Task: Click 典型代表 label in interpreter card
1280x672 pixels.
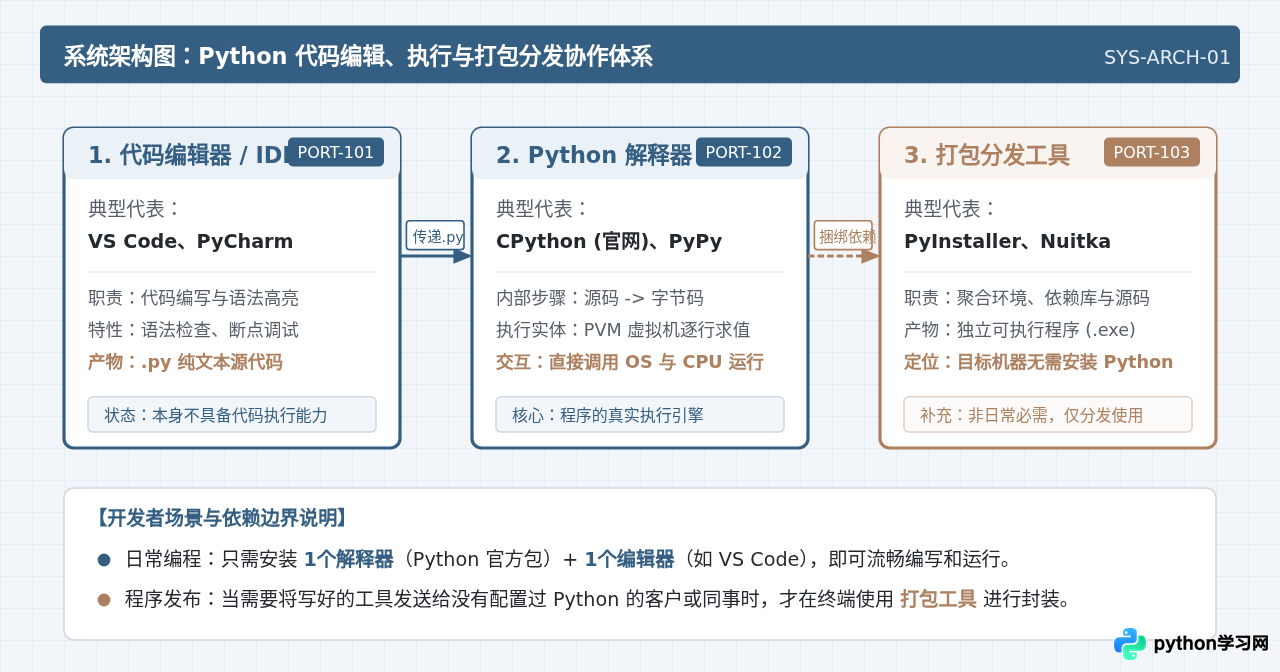Action: click(x=543, y=209)
